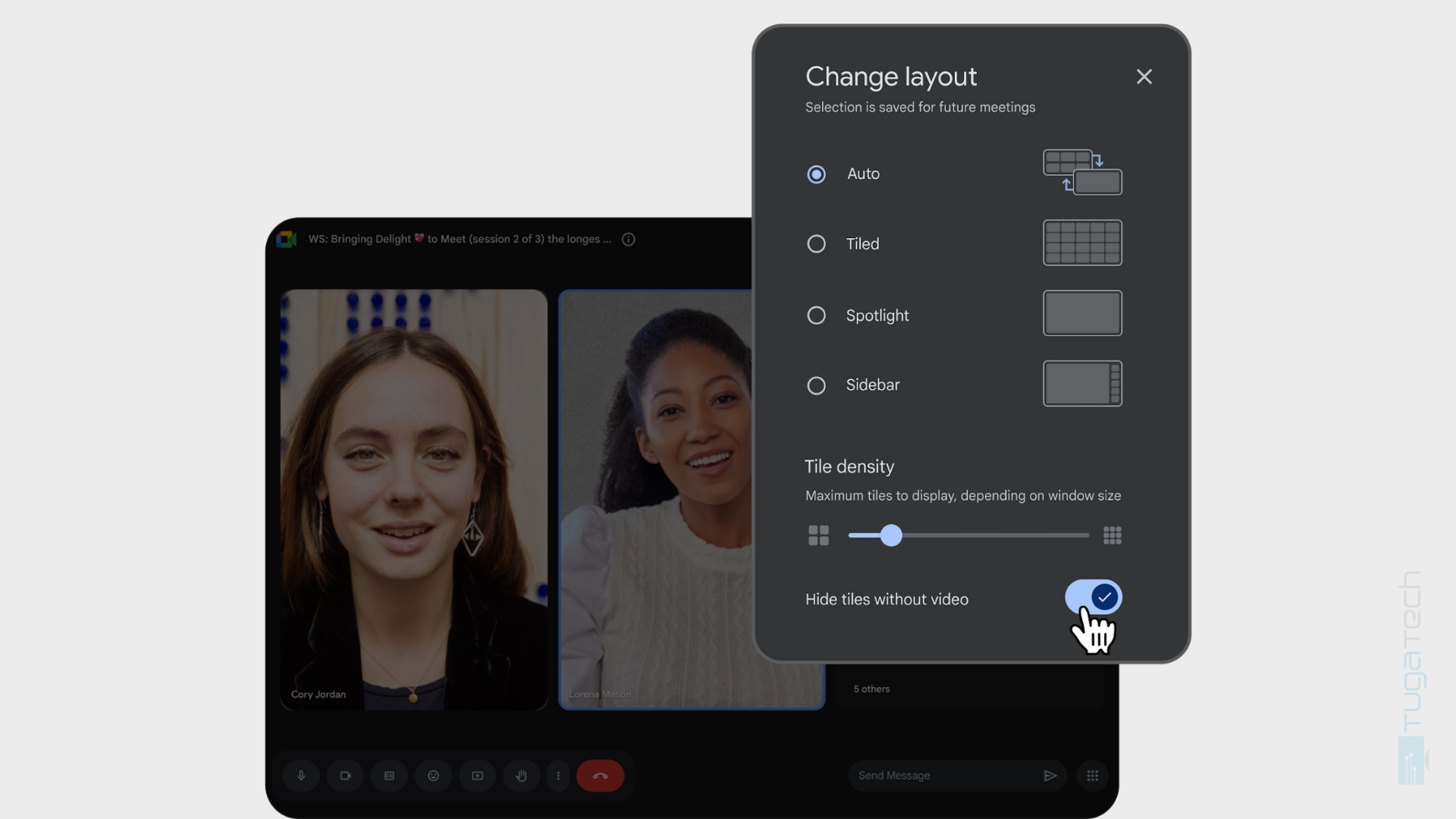The image size is (1456, 819).
Task: Click the 'Tile density' heading
Action: coord(849,466)
